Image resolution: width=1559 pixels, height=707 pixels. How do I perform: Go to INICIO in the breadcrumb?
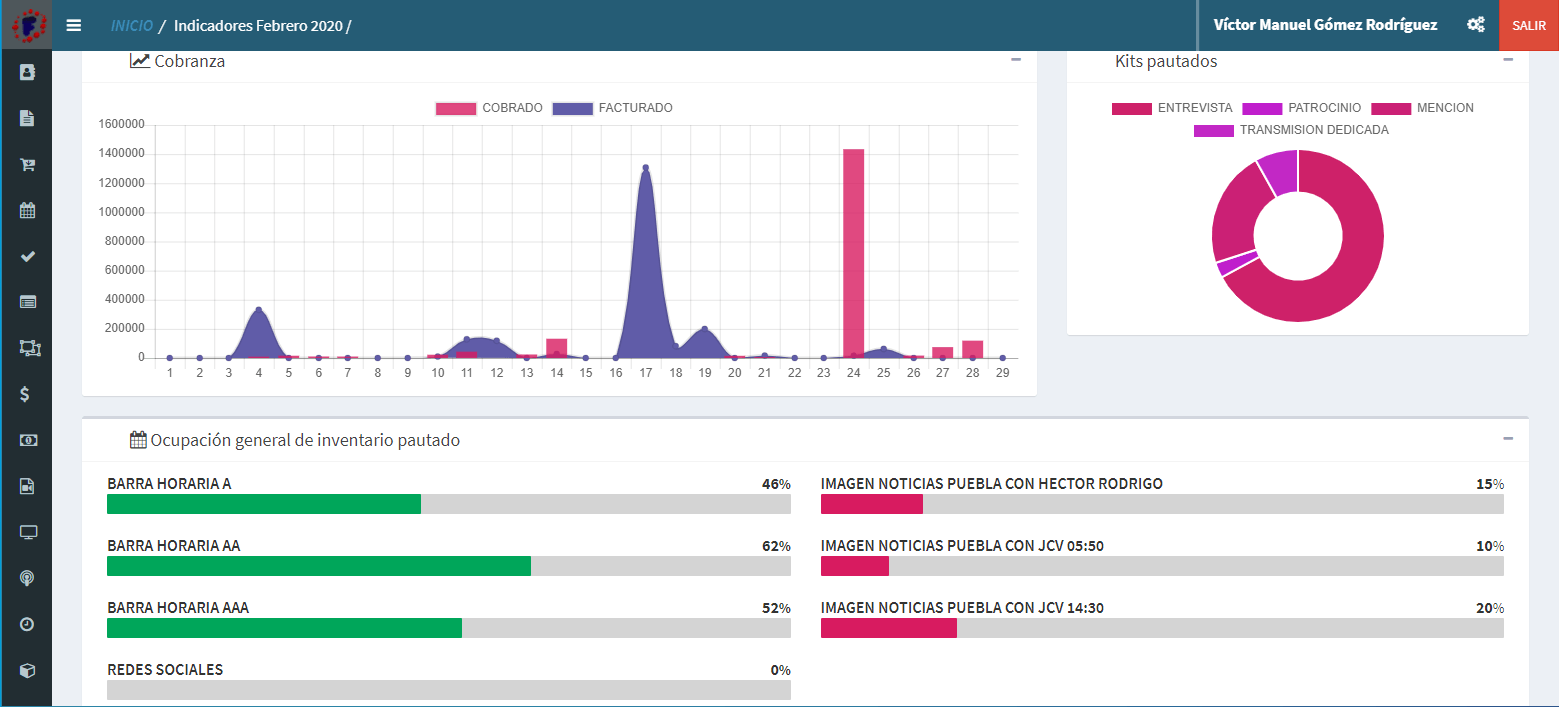point(132,25)
